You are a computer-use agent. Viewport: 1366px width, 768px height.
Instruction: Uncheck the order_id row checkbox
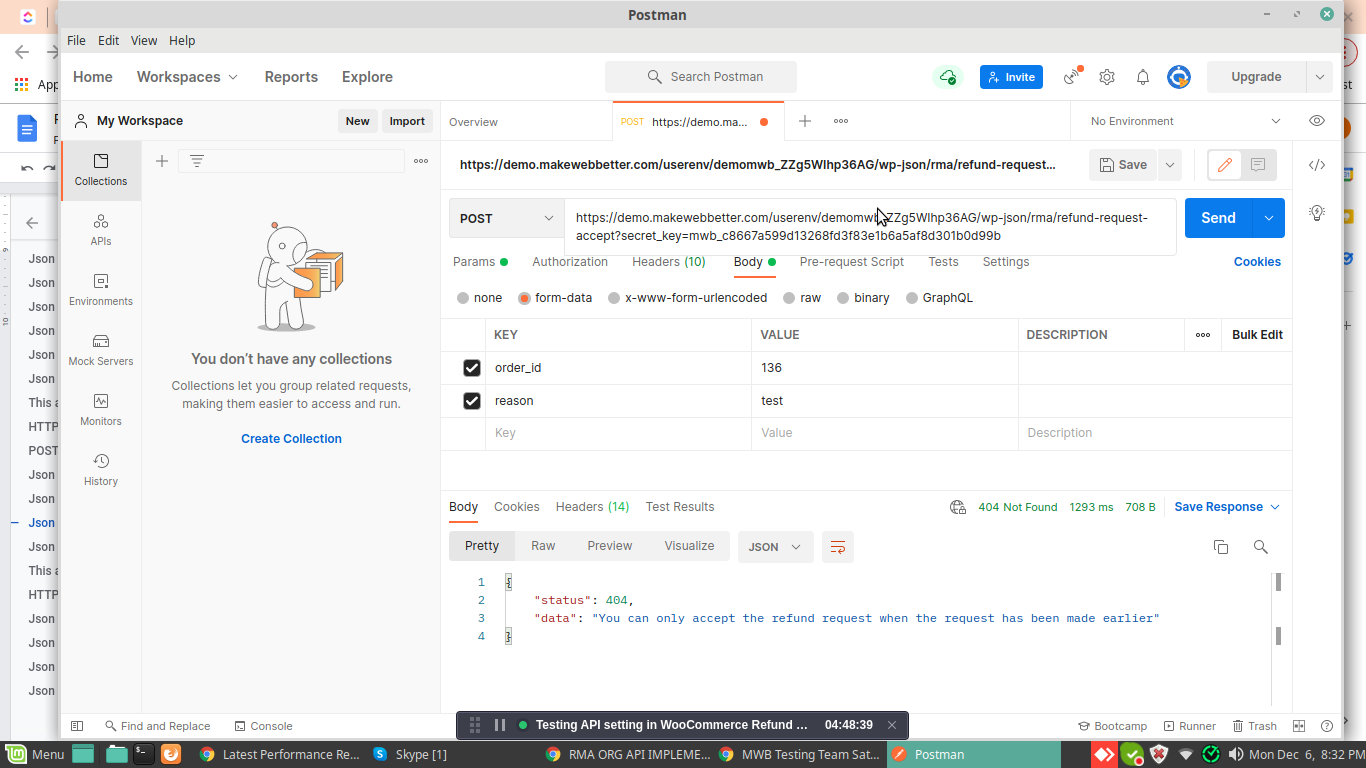pyautogui.click(x=472, y=368)
